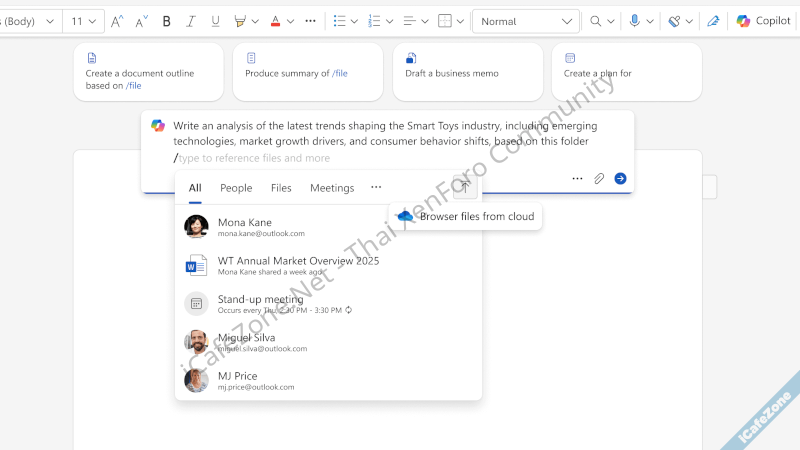Open more font options ellipsis in toolbar
Viewport: 800px width, 450px height.
[310, 21]
